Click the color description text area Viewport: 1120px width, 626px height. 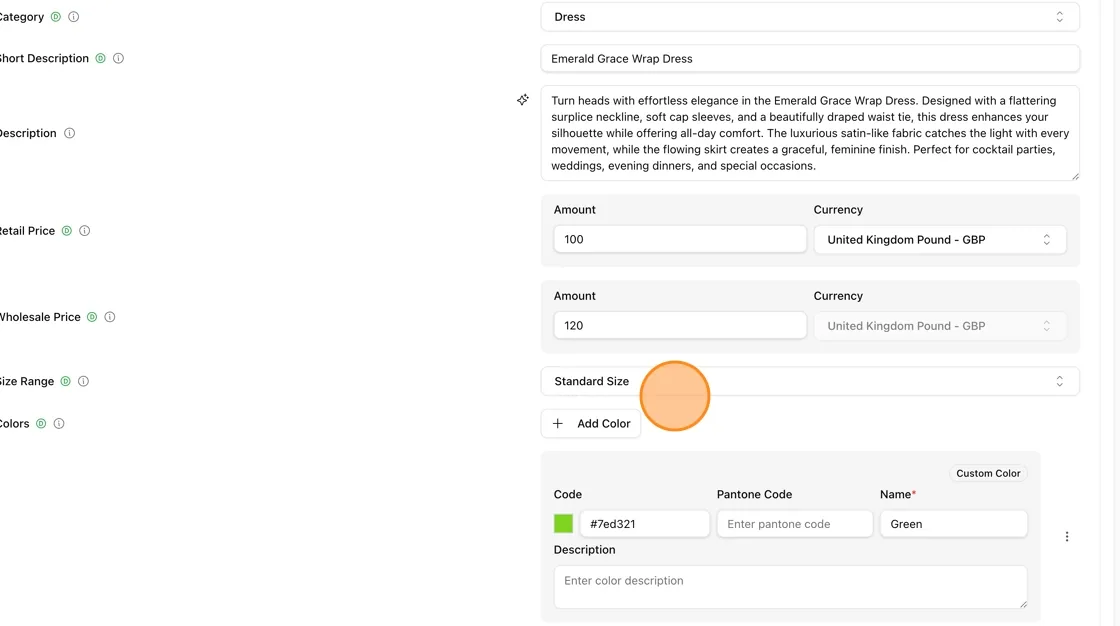pos(791,587)
